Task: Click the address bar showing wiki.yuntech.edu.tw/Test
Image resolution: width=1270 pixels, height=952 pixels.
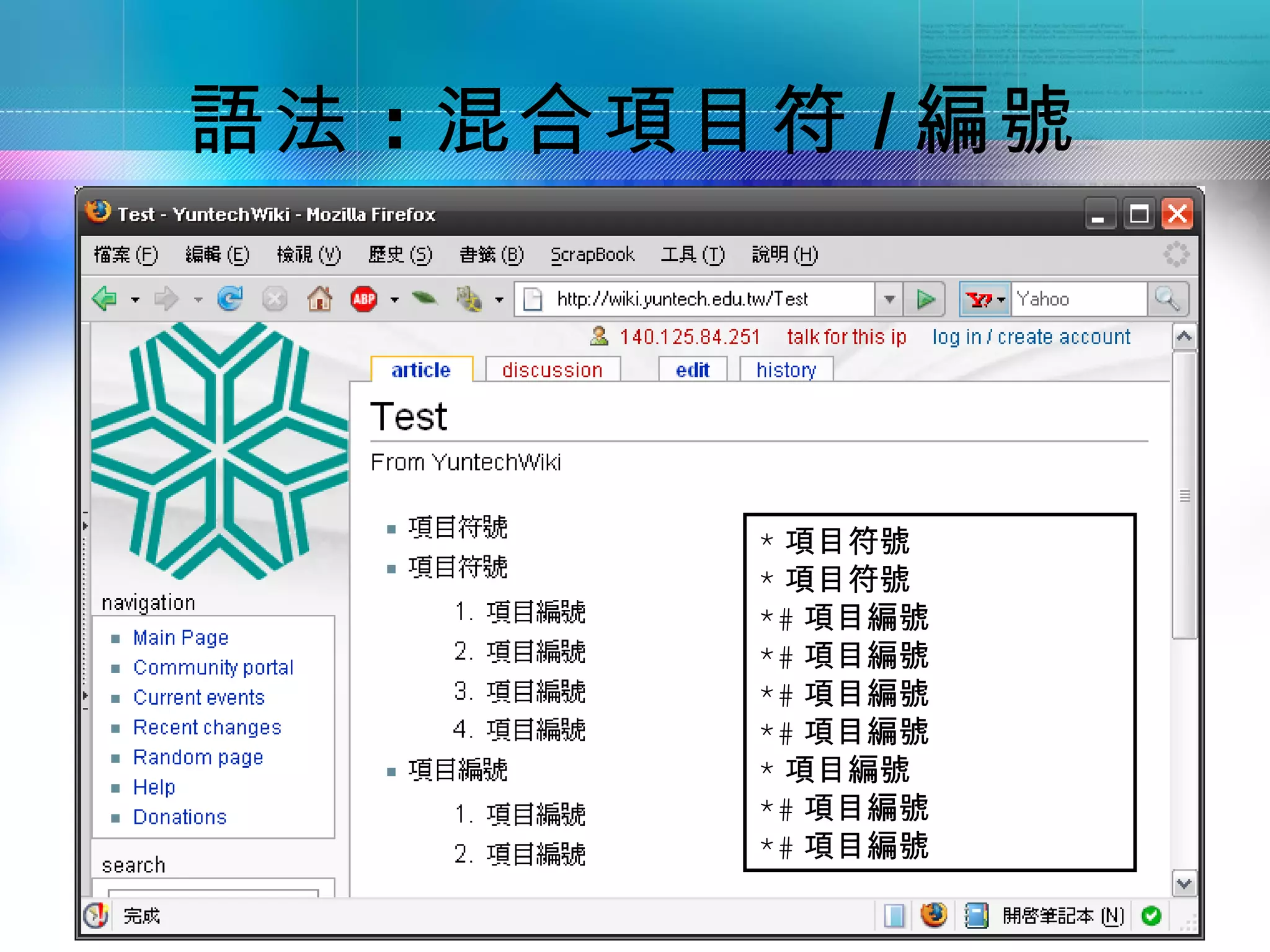Action: tap(695, 299)
